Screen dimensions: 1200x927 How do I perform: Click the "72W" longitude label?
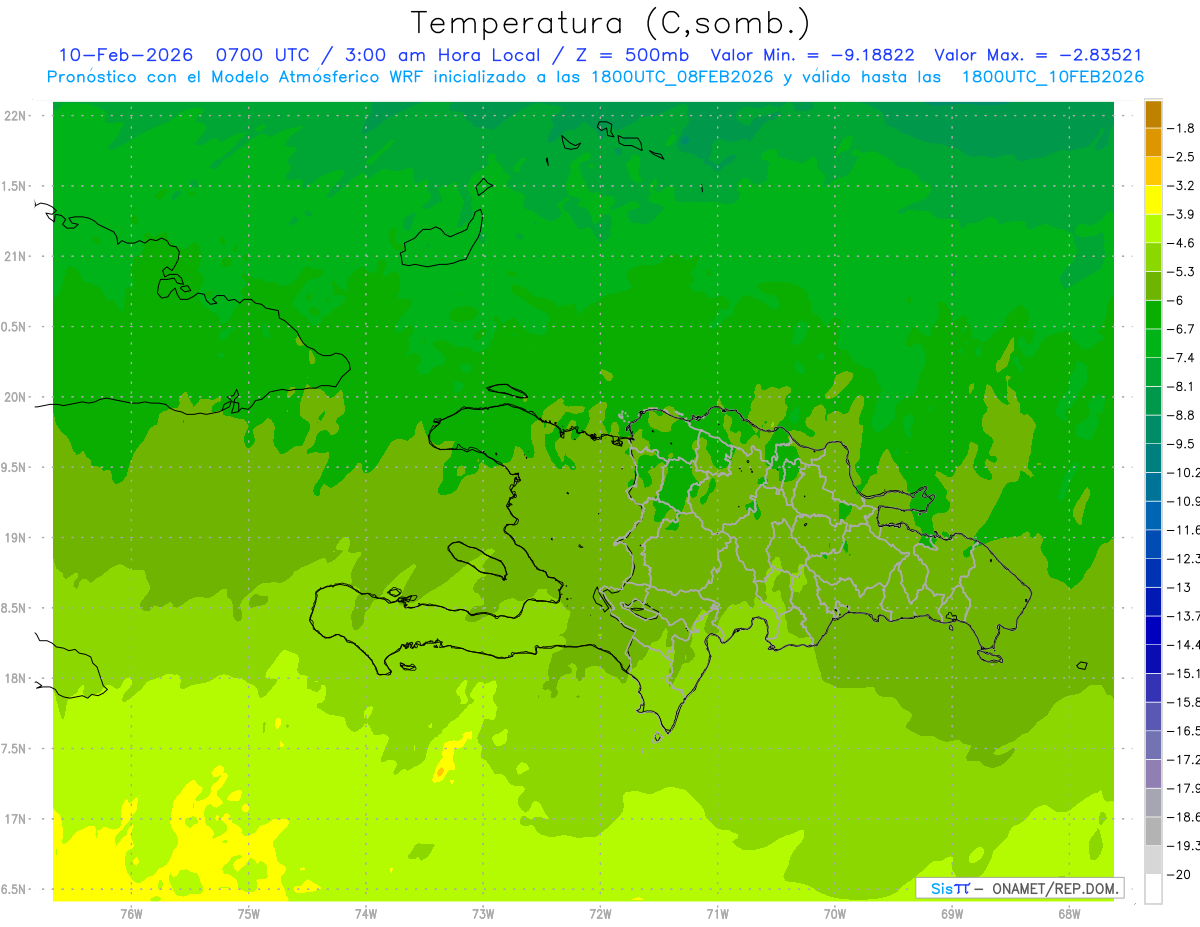pyautogui.click(x=601, y=913)
